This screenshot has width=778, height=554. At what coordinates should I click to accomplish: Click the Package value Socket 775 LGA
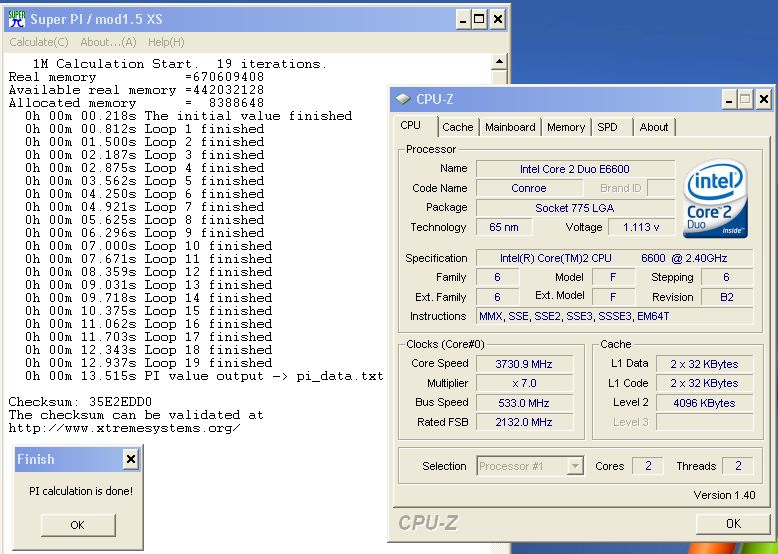pyautogui.click(x=575, y=208)
